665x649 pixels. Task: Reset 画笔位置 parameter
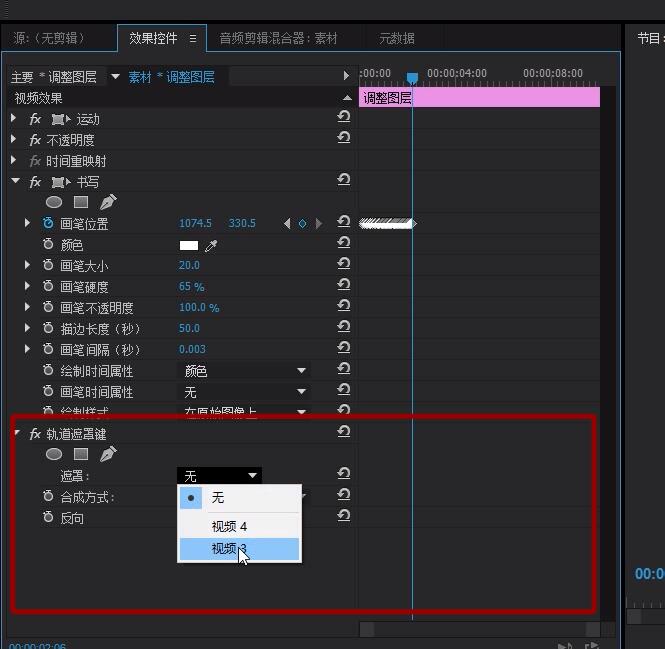(344, 221)
